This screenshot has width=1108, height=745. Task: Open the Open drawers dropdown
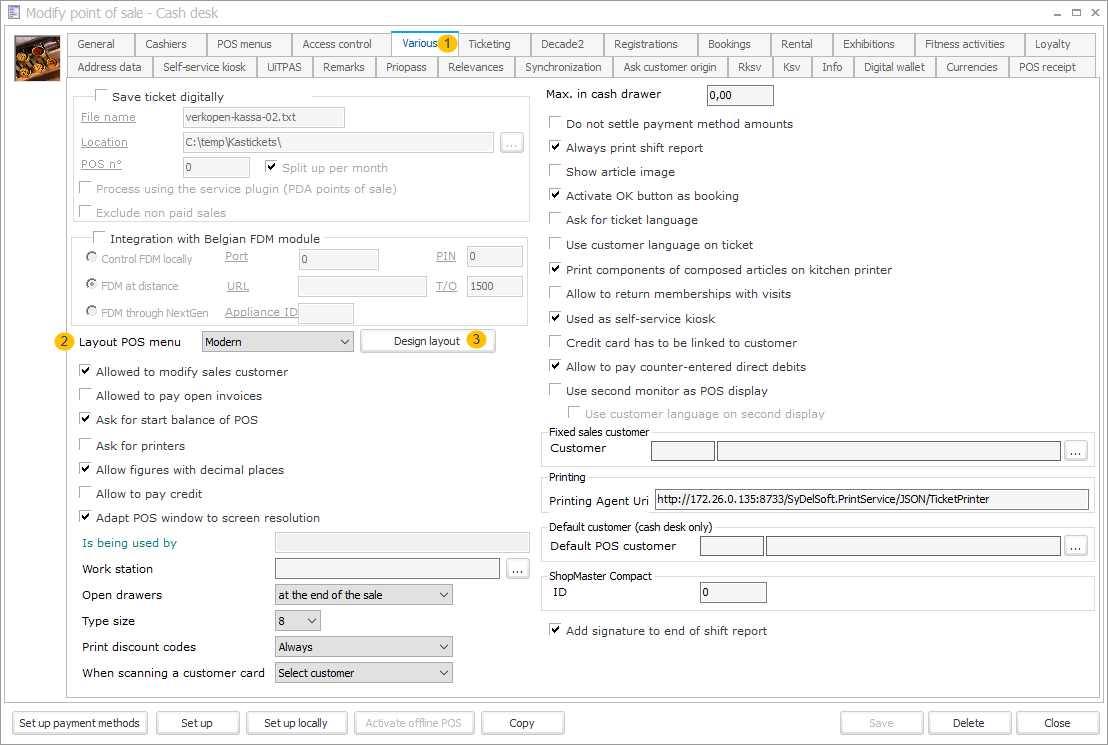coord(444,595)
